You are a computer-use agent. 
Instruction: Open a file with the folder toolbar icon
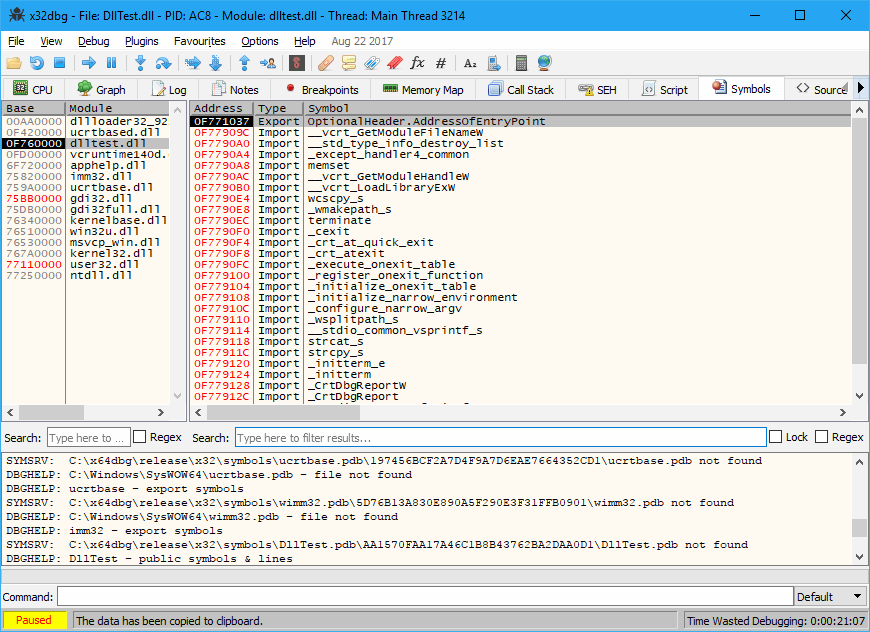click(x=16, y=62)
